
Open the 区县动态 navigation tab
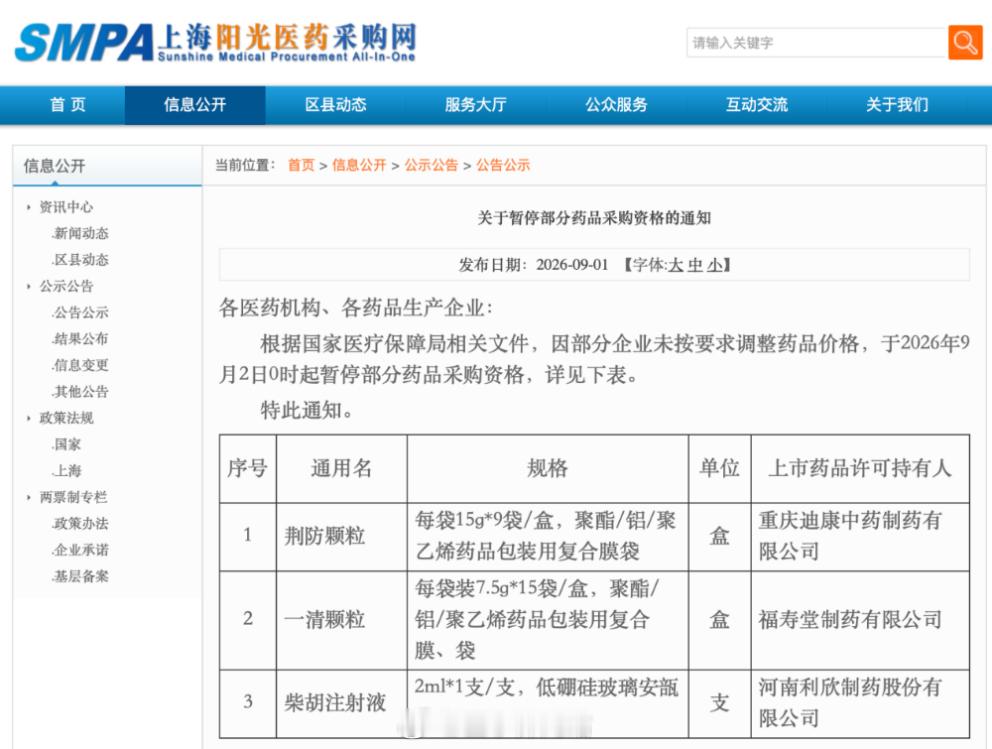coord(335,104)
